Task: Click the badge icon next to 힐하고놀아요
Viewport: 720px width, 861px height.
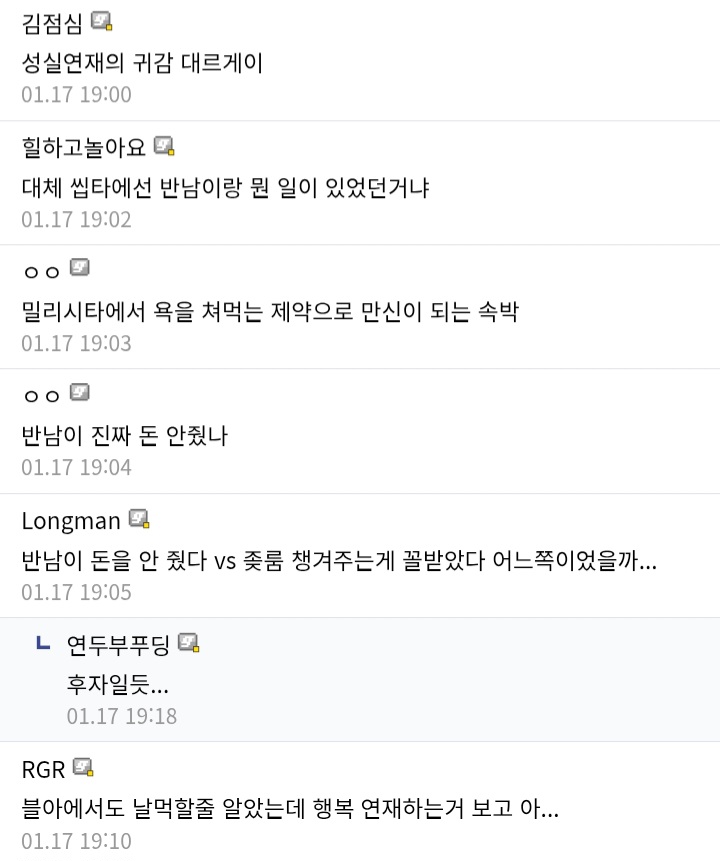Action: [x=164, y=146]
